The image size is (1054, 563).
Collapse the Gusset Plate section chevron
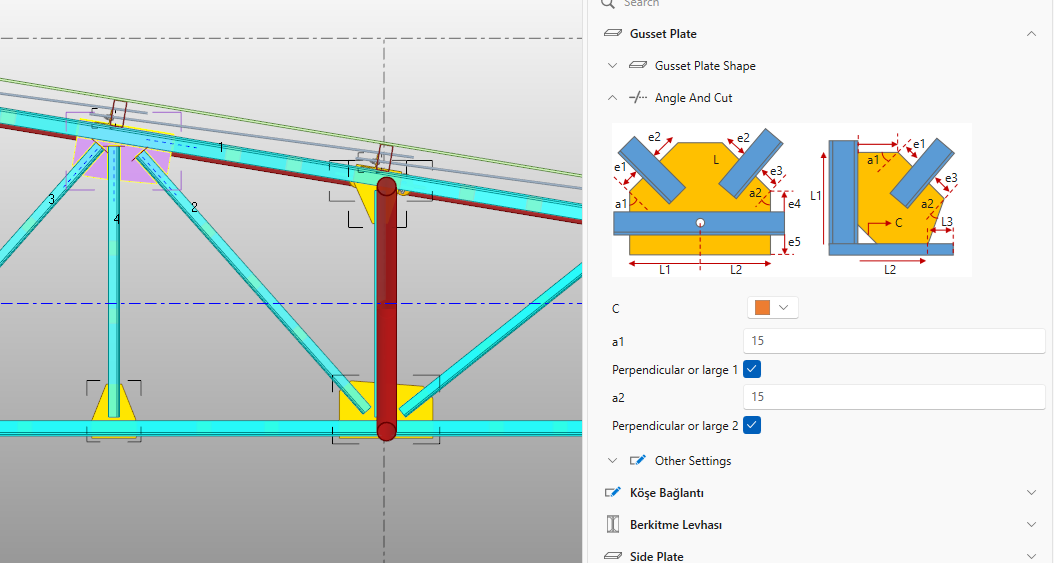(x=1031, y=34)
